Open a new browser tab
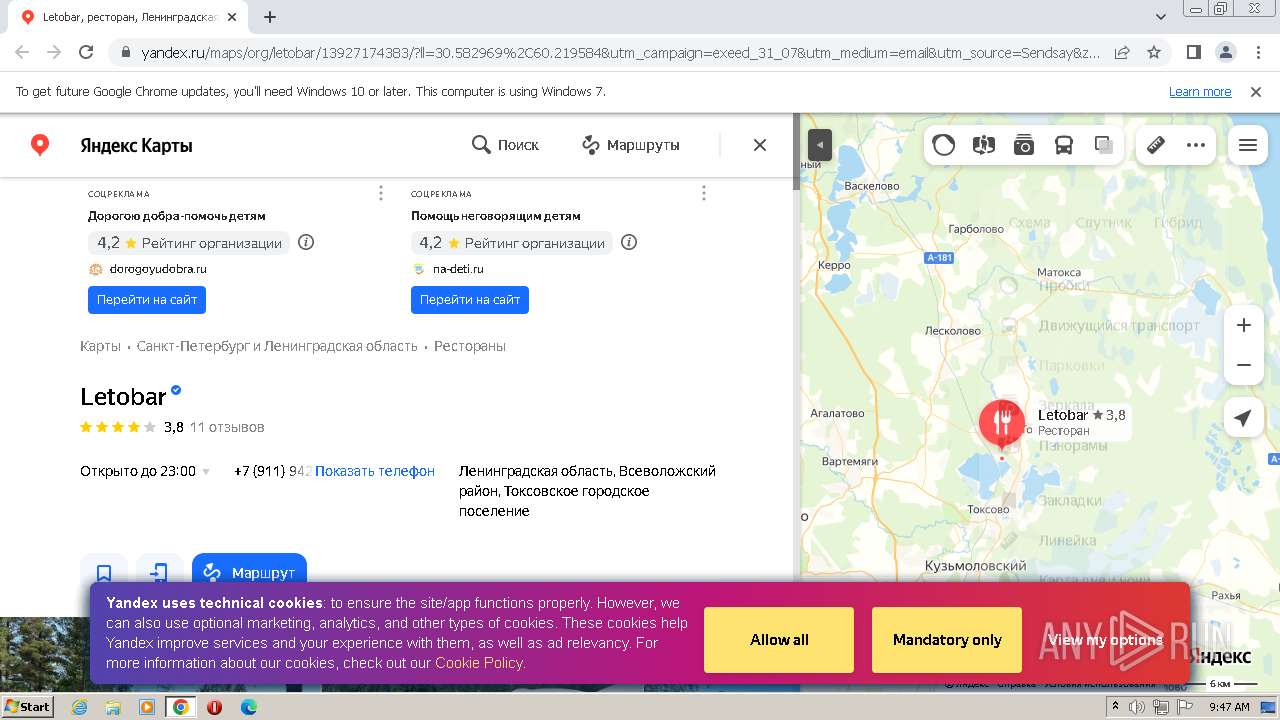Screen dimensions: 1280x720 (x=270, y=17)
